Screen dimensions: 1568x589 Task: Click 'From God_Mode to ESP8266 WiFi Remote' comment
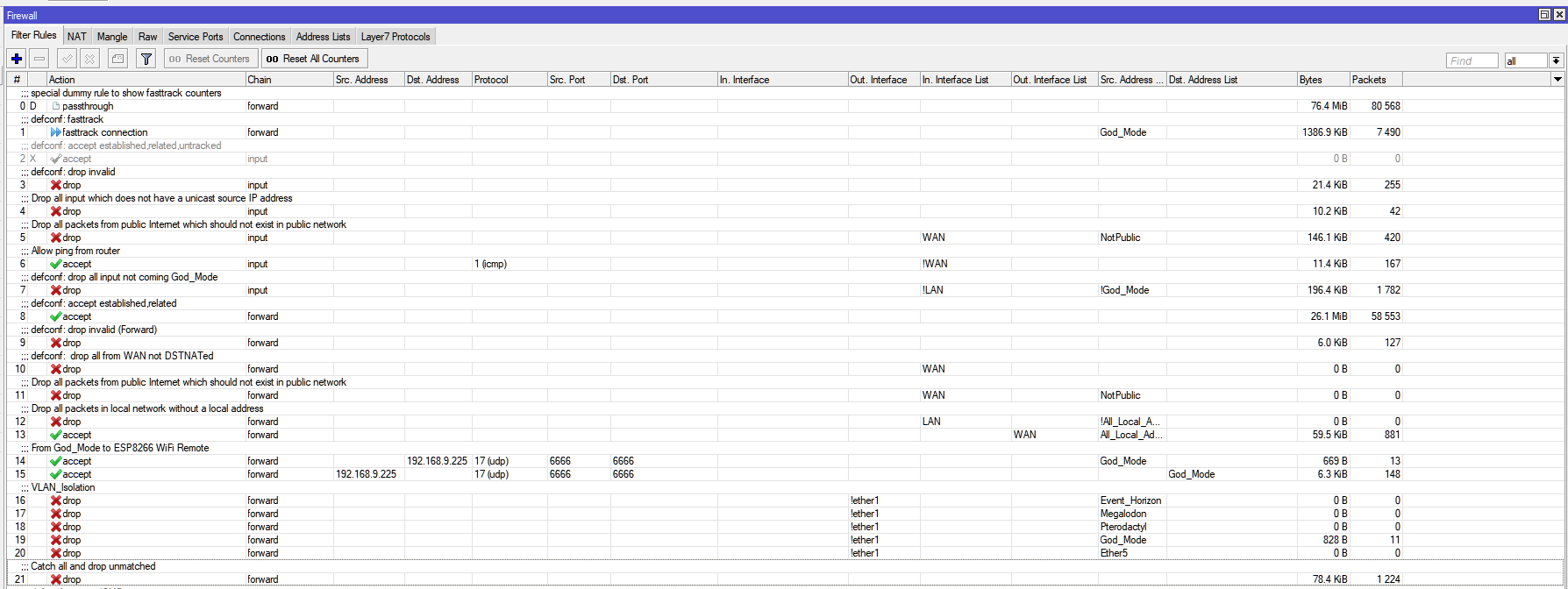[x=120, y=448]
